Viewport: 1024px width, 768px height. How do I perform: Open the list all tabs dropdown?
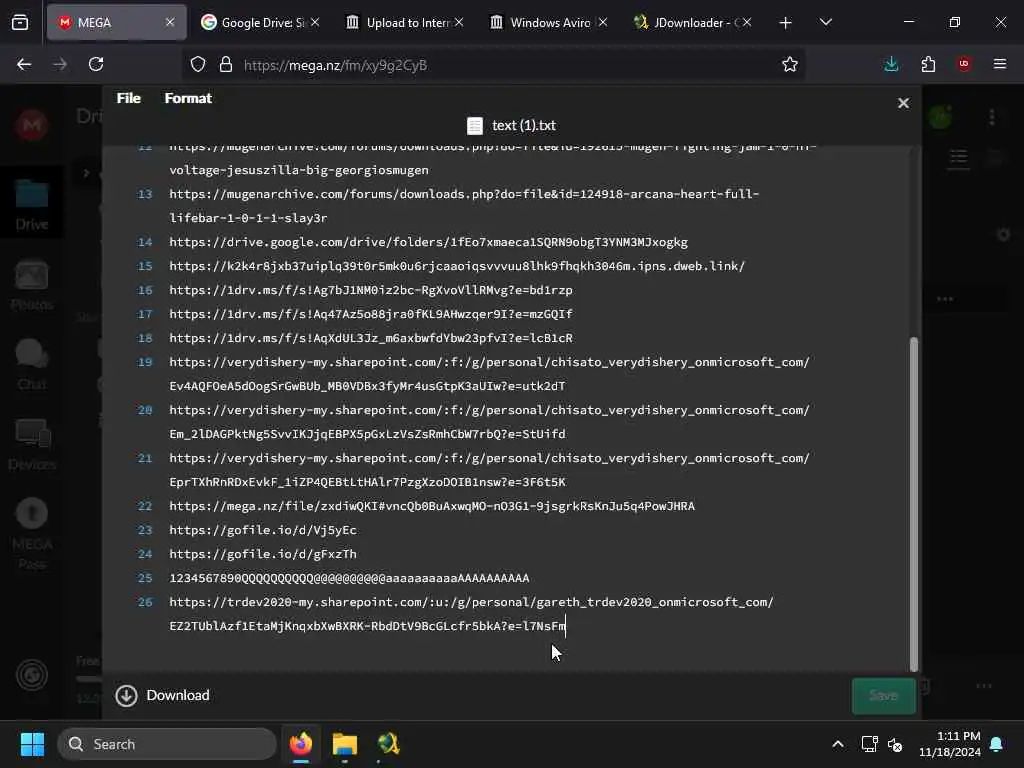pos(825,22)
